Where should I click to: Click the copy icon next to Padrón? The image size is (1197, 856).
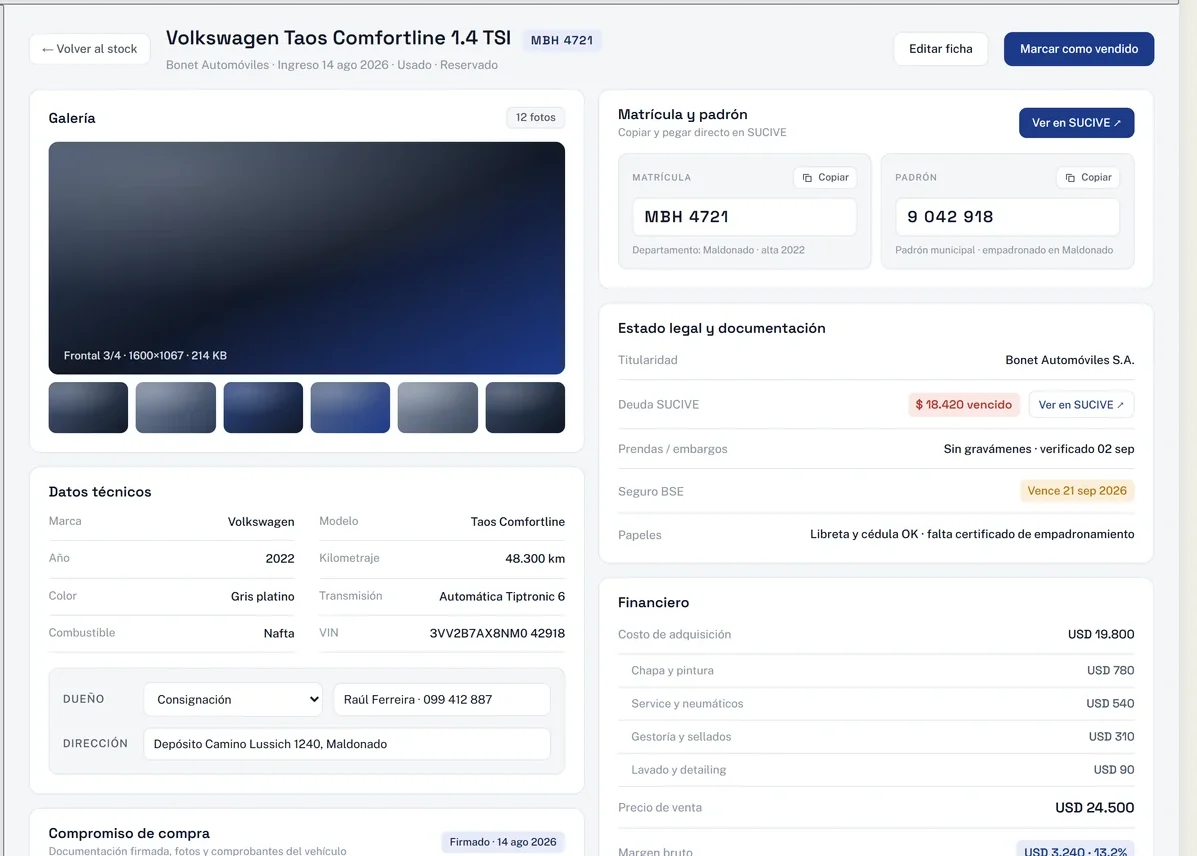(1070, 177)
